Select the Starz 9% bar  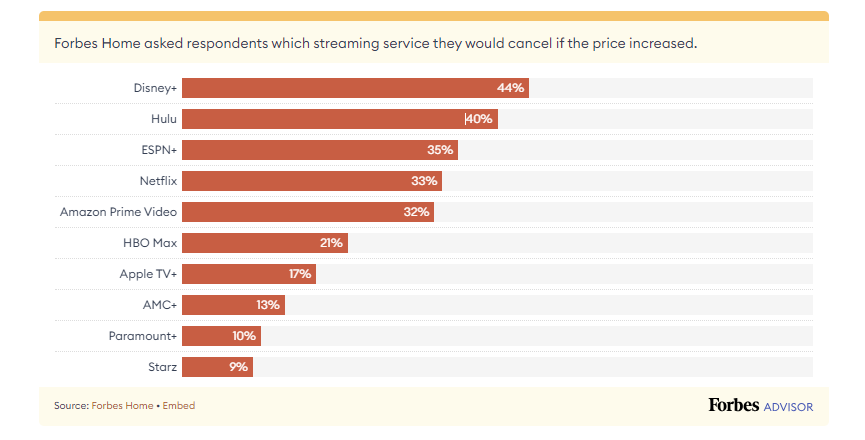point(217,367)
